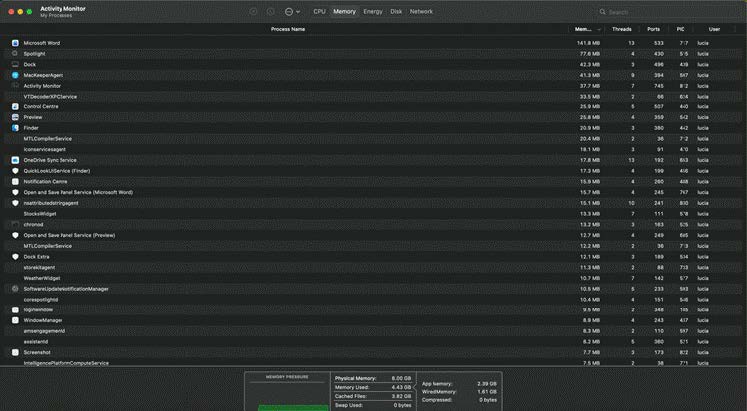Click the MacKeeperAgent process icon
This screenshot has width=747, height=411.
15,75
